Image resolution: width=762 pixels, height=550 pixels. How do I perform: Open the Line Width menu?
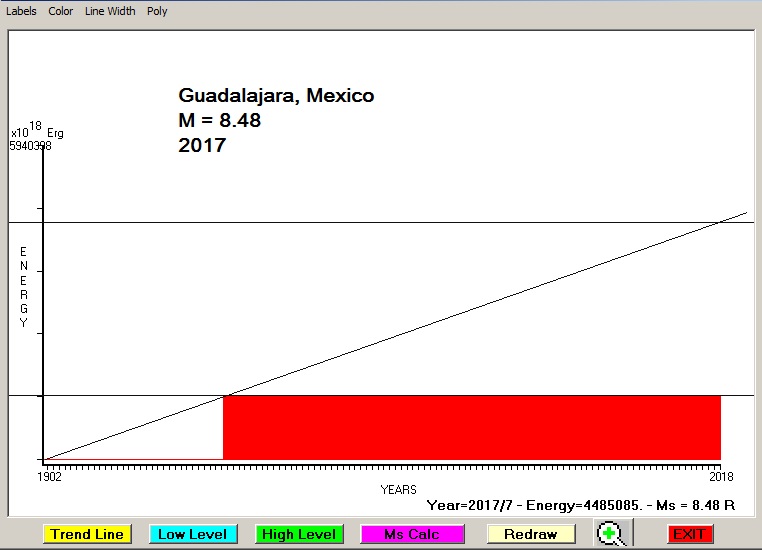click(108, 11)
